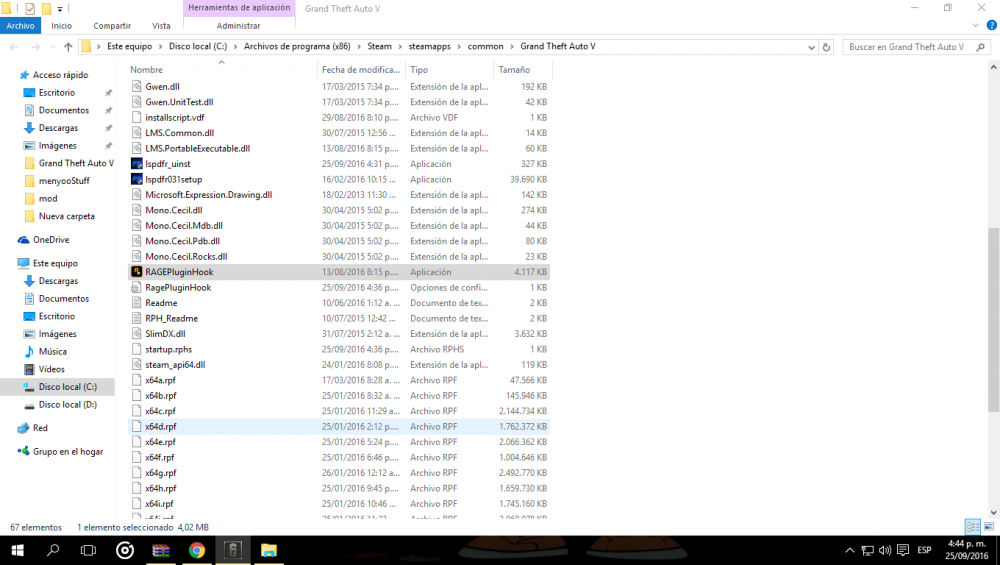Navigate up one folder level
Screen dimensions: 1000x565
(68, 47)
